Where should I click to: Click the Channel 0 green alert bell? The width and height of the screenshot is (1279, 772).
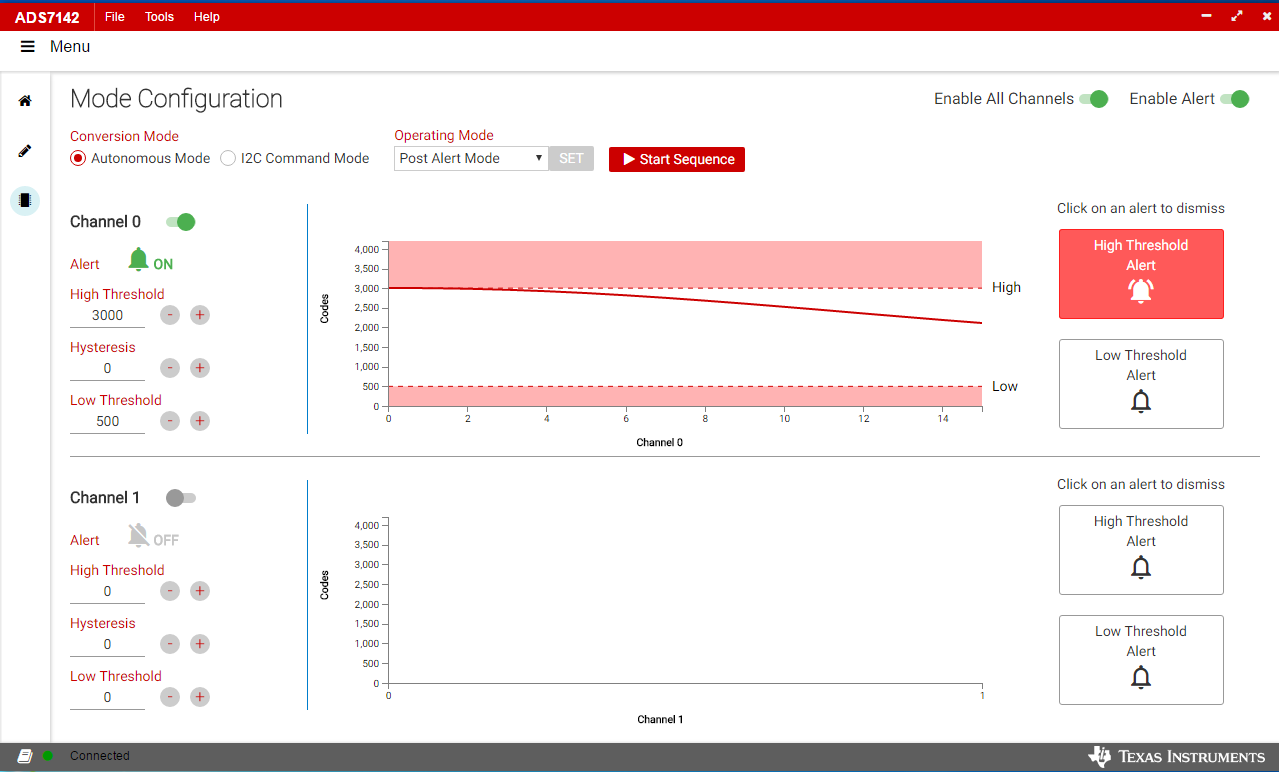(139, 261)
